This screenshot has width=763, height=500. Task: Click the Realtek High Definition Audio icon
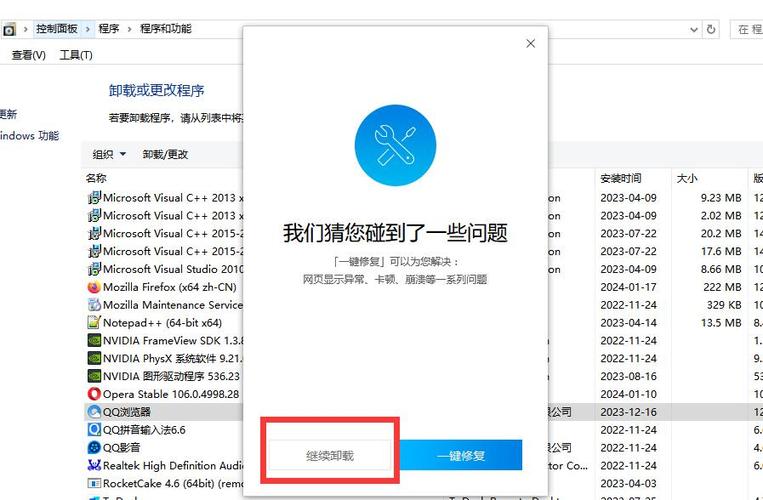94,465
